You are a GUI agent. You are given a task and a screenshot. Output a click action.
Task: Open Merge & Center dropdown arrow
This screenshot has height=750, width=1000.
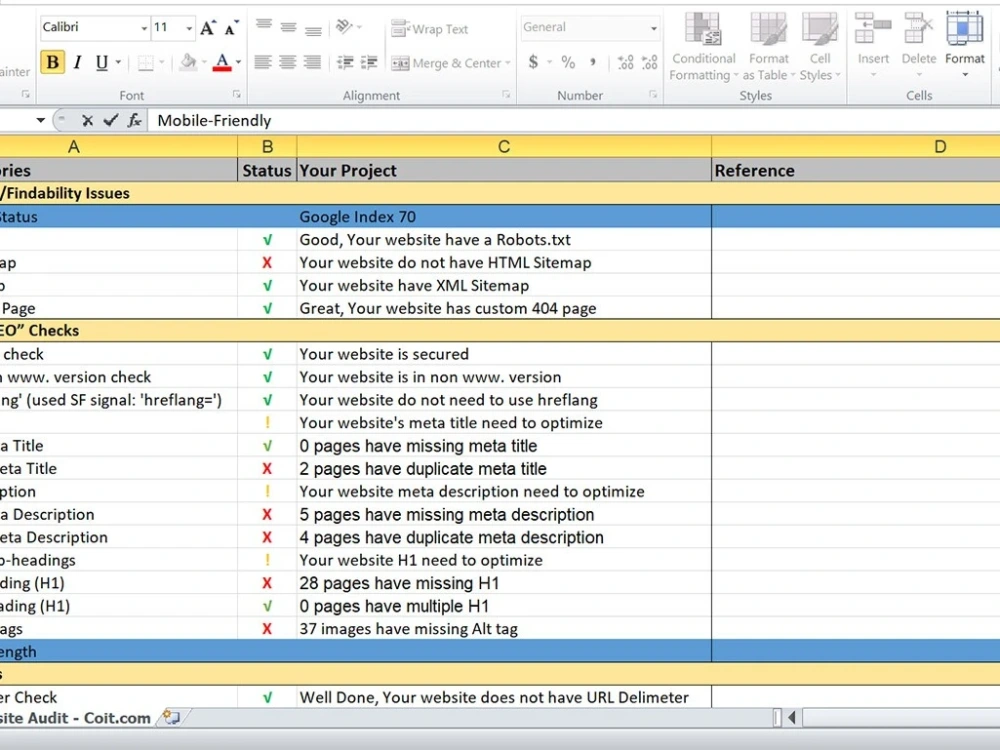508,63
